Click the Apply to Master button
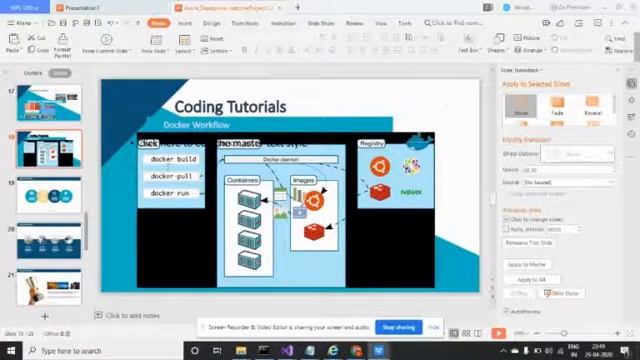The width and height of the screenshot is (640, 360). (x=527, y=264)
